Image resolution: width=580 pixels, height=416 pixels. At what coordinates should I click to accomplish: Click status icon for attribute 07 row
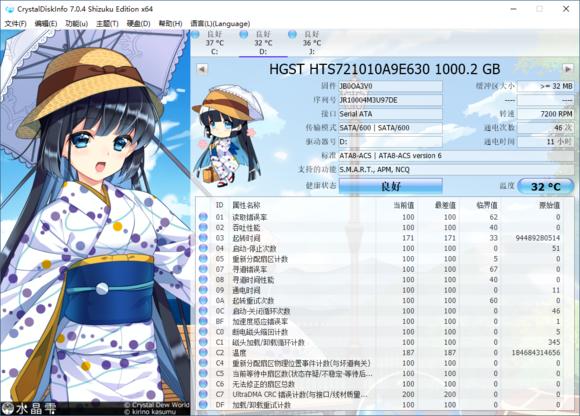point(203,269)
